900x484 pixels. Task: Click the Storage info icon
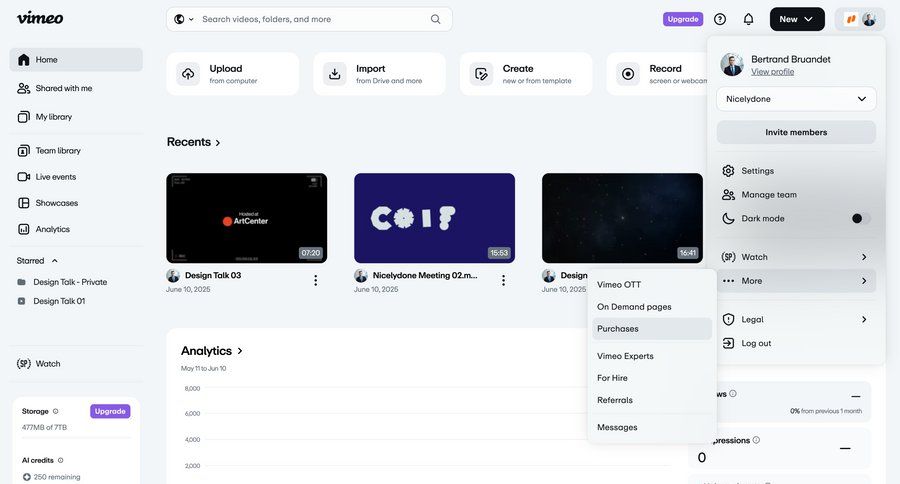coord(56,411)
